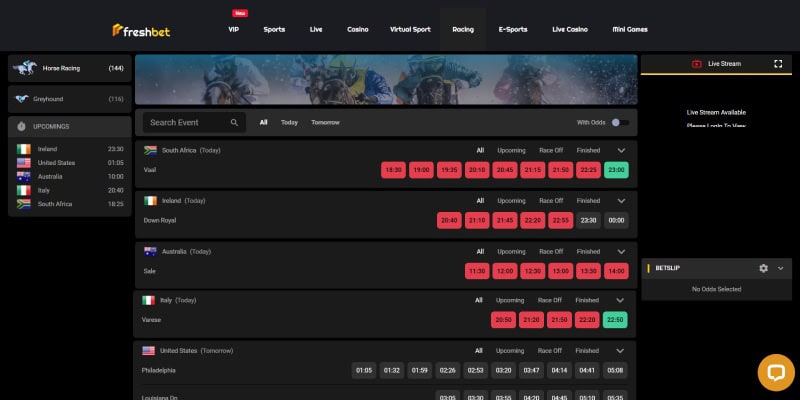
Task: Click the Horse Racing jockey icon
Action: coord(24,68)
